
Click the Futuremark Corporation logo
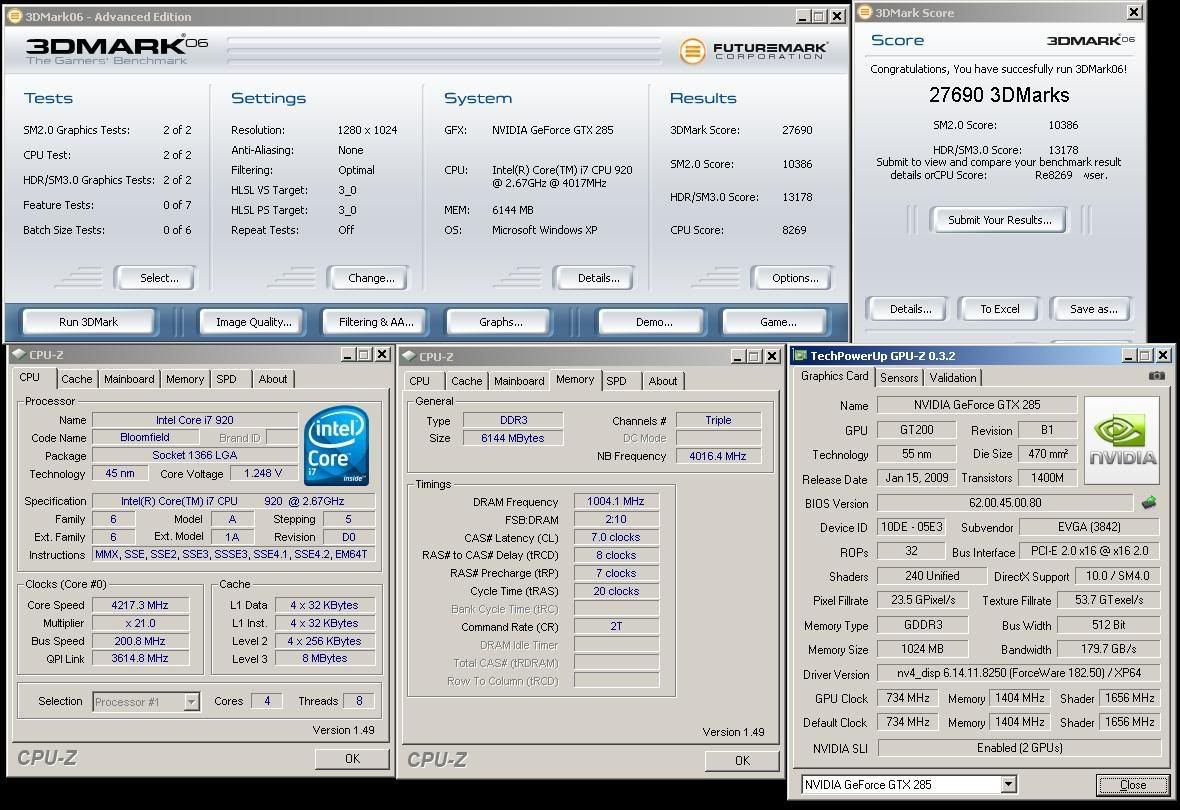pyautogui.click(x=753, y=50)
